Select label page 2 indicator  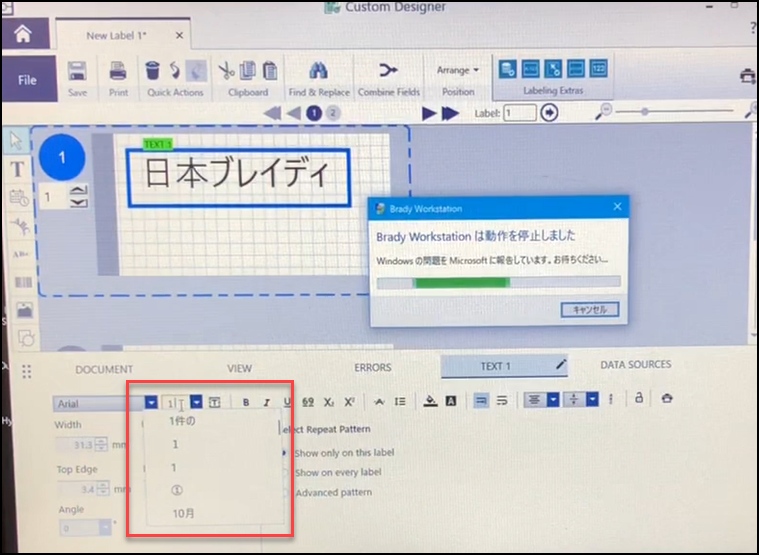coord(333,113)
